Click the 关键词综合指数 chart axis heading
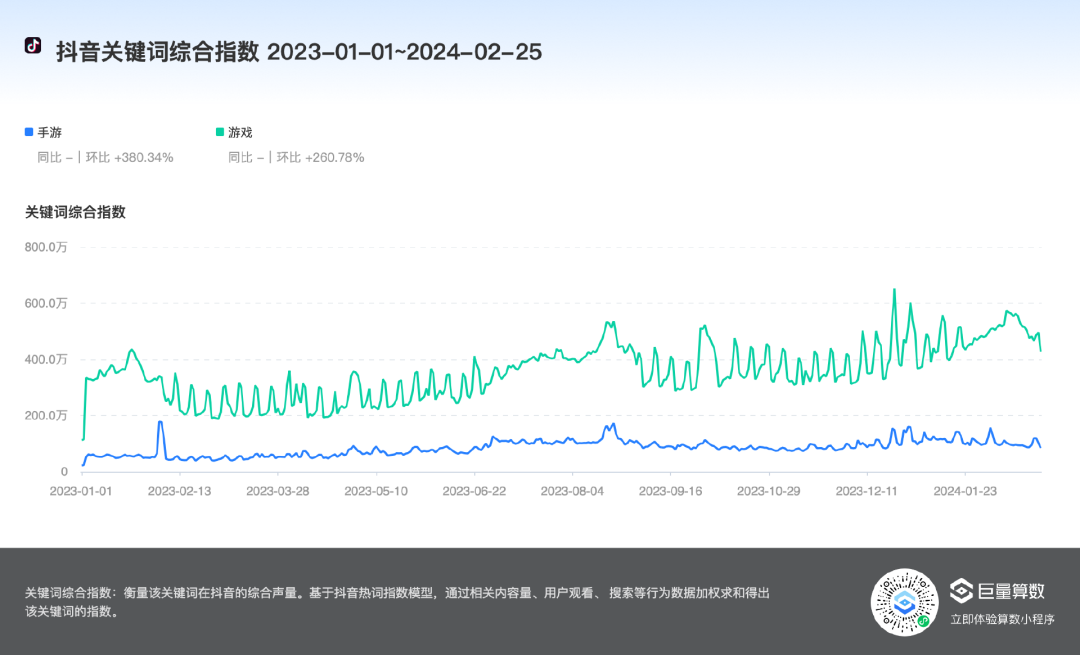 75,211
